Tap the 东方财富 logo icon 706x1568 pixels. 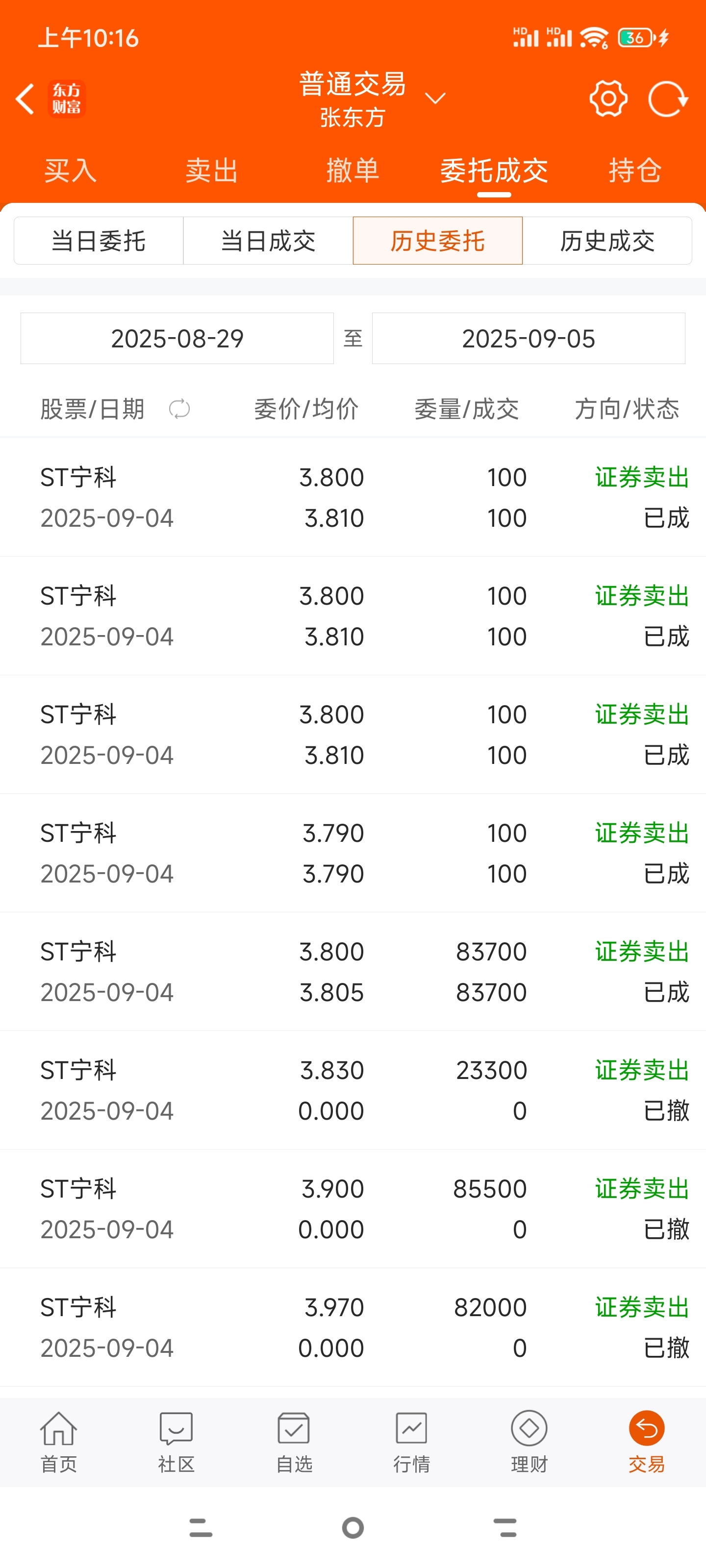click(66, 98)
